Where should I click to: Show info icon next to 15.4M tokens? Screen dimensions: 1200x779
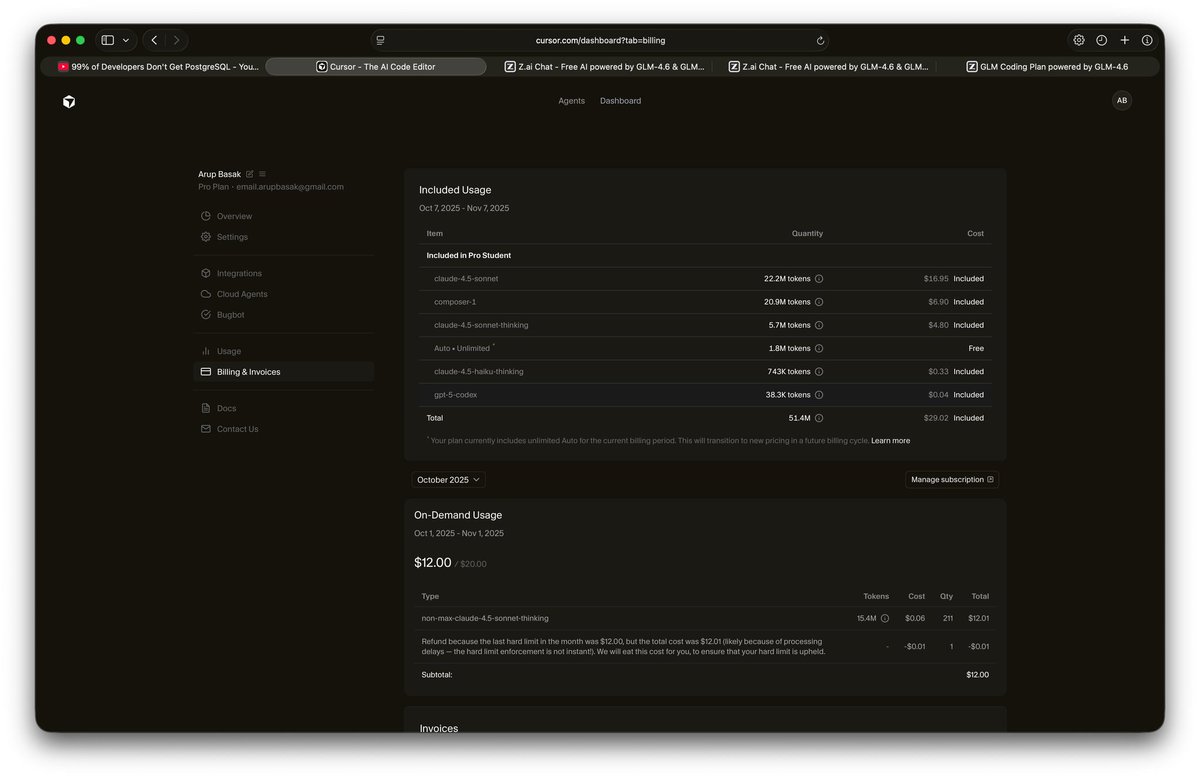(x=885, y=618)
